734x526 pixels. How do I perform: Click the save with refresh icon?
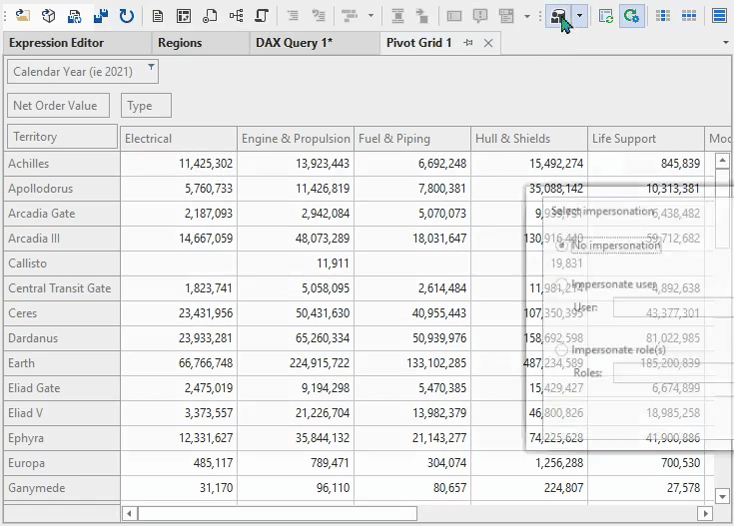(x=74, y=16)
